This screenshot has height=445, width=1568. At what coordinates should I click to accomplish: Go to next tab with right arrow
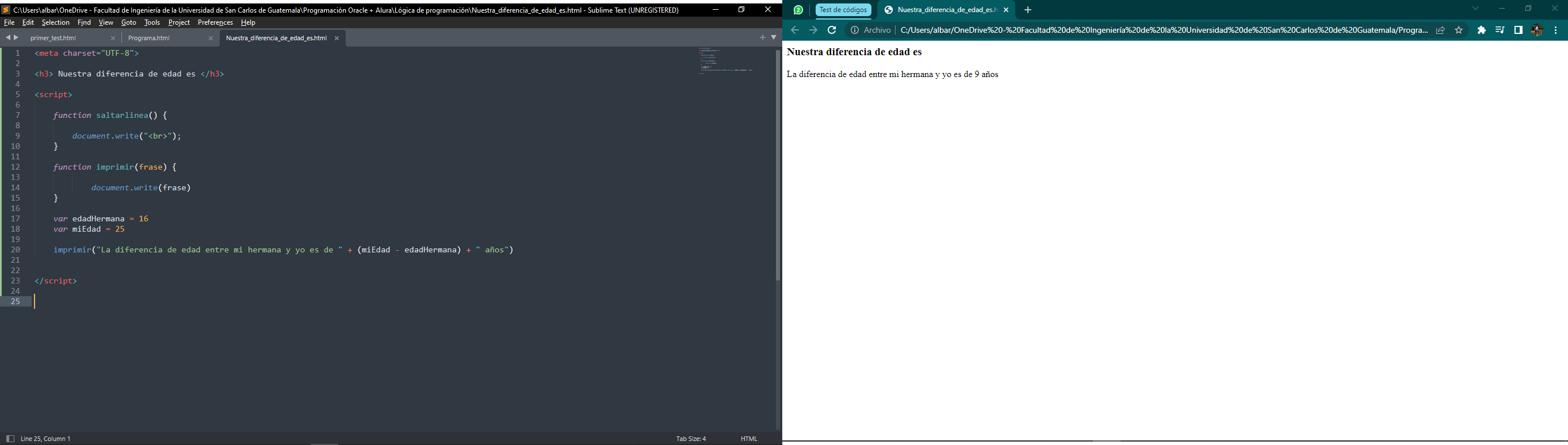pos(17,38)
